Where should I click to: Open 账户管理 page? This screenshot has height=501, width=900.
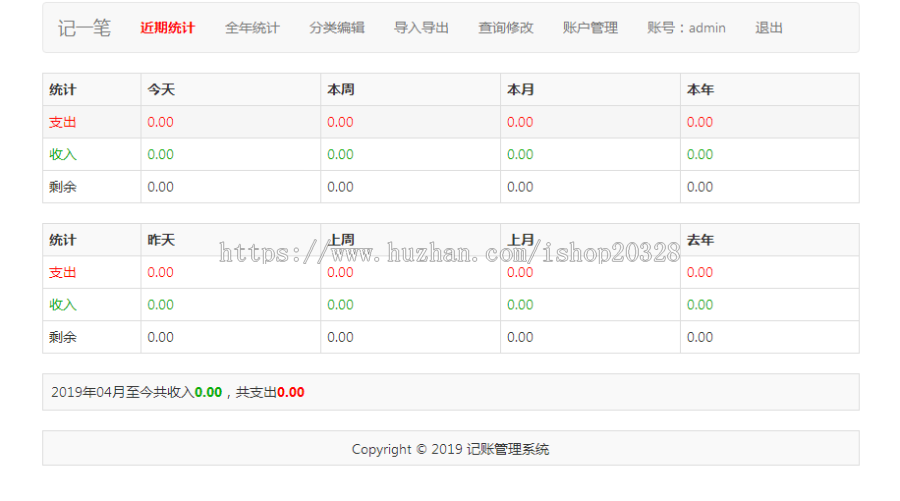click(590, 28)
